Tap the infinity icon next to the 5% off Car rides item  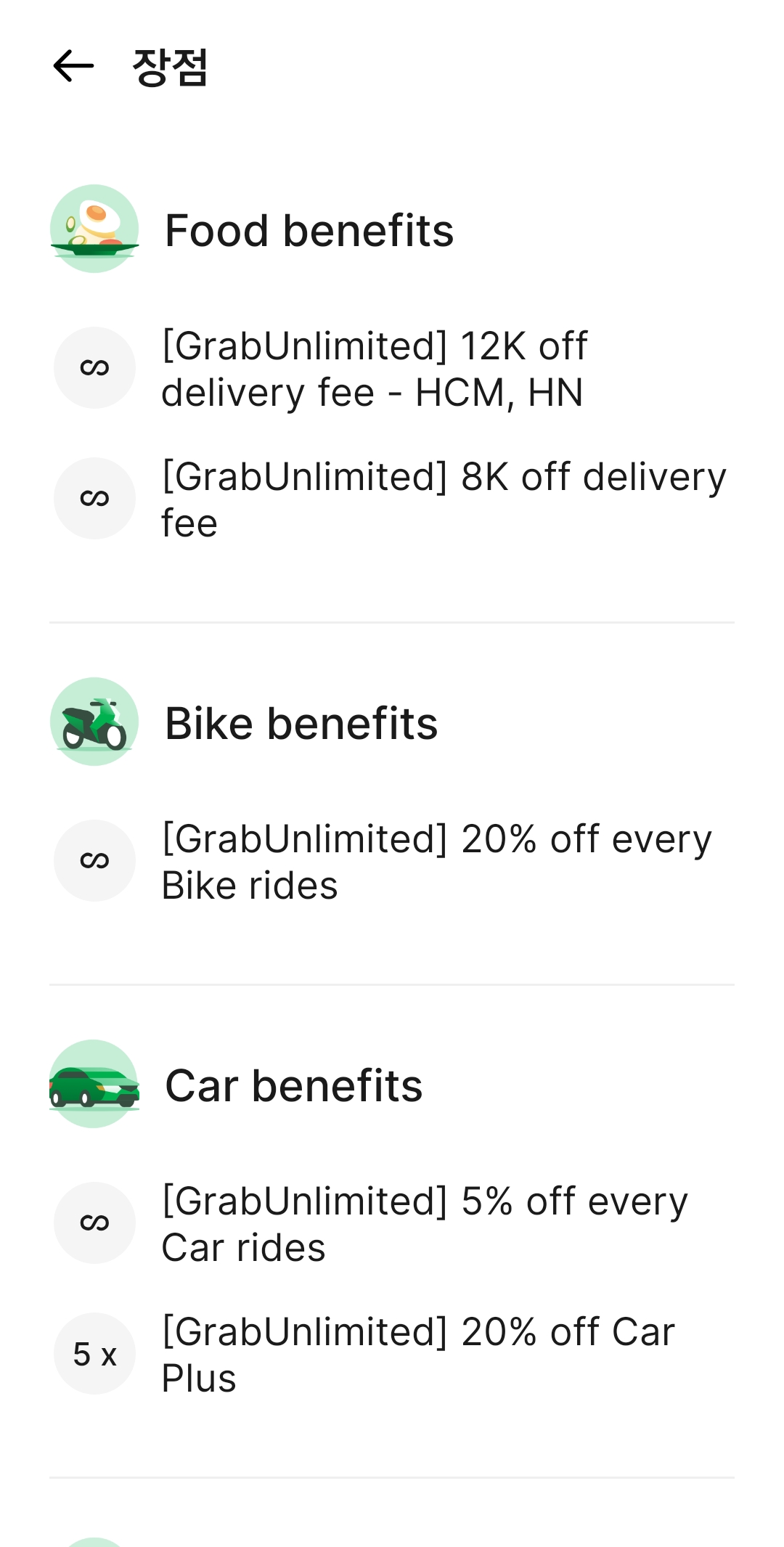tap(94, 1223)
